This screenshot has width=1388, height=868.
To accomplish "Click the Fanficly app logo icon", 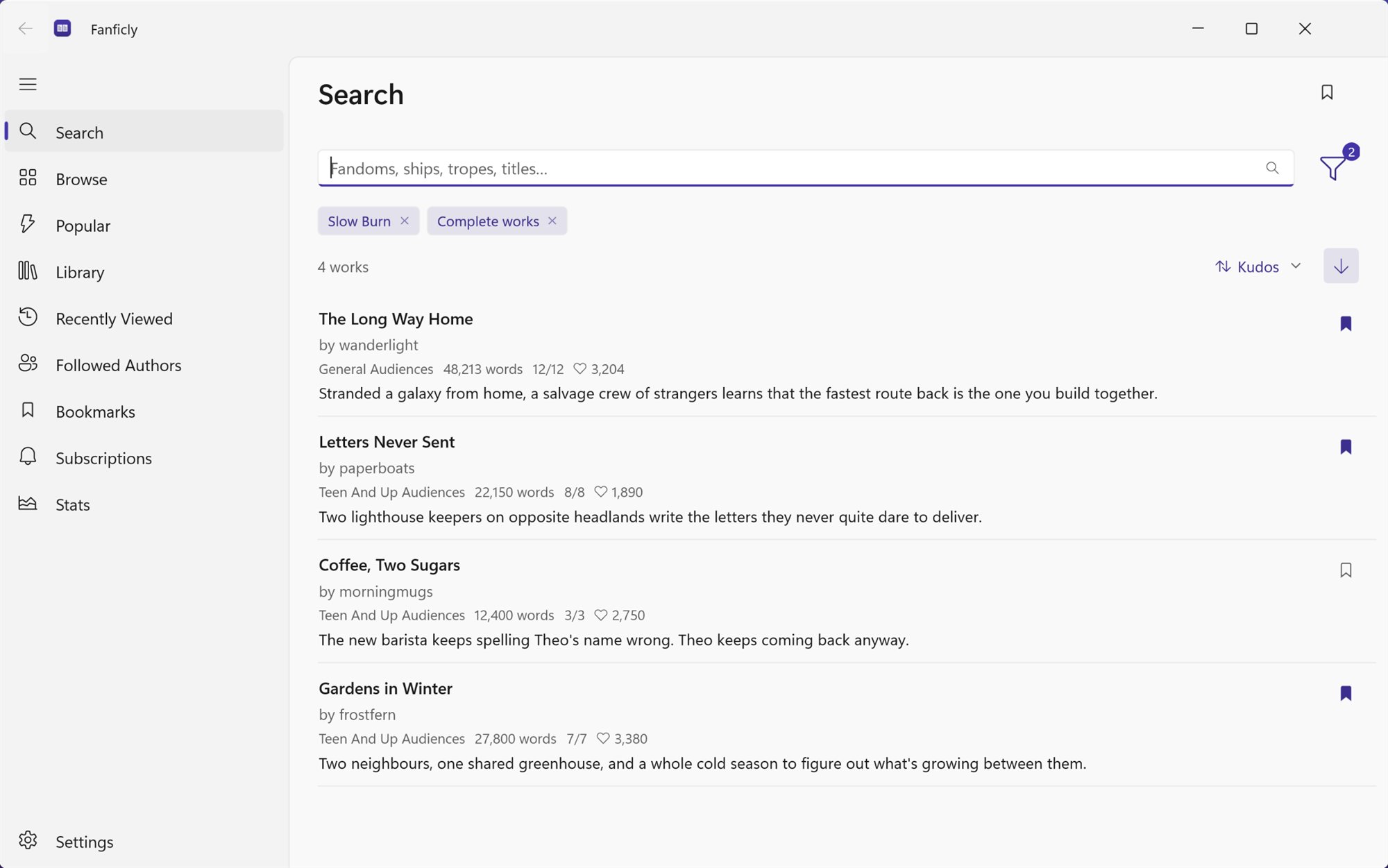I will (62, 28).
